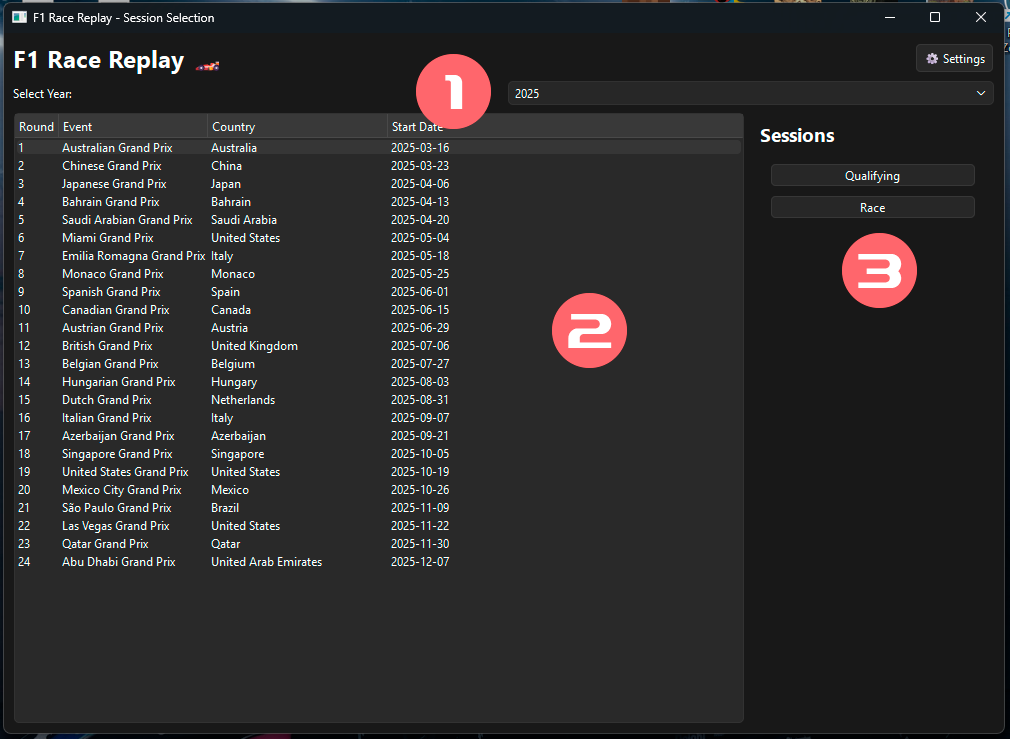Select the Japanese Grand Prix event
The image size is (1010, 739).
113,184
